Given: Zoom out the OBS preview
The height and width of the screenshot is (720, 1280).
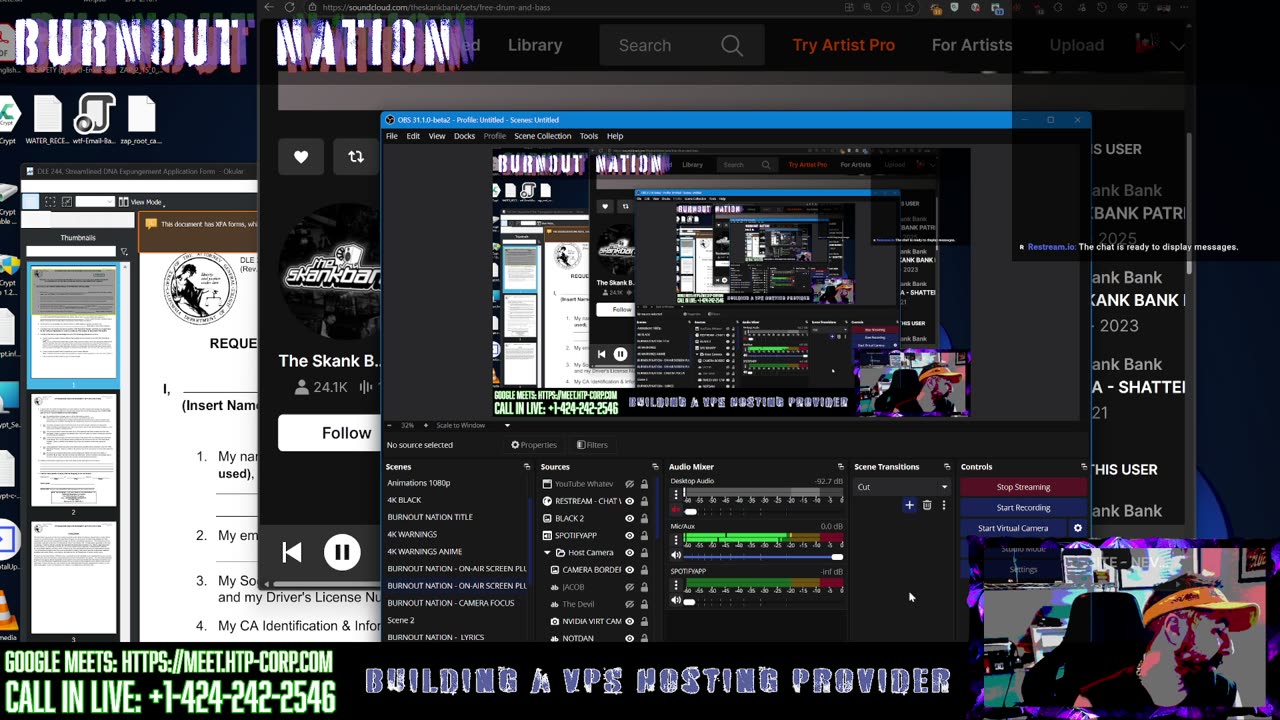Looking at the screenshot, I should click(391, 425).
